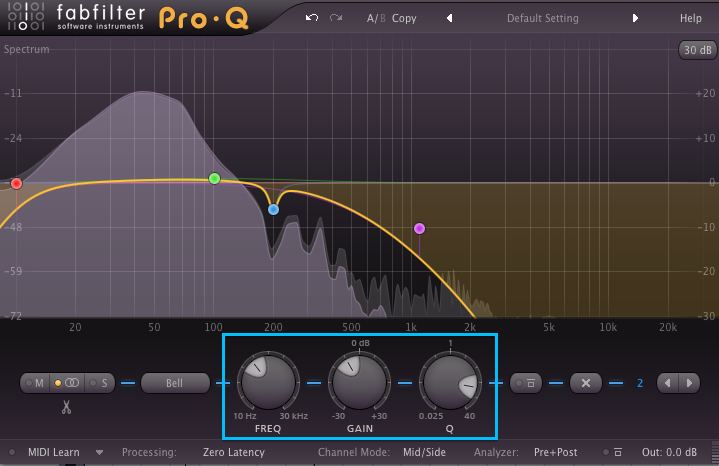Screen dimensions: 719x466
Task: Set band to Mid channel (M)
Action: point(35,383)
